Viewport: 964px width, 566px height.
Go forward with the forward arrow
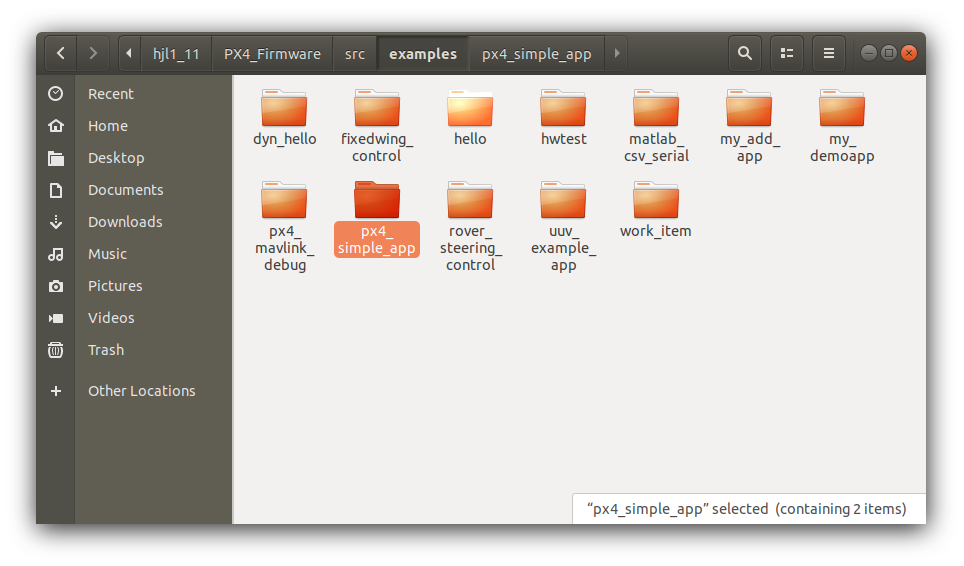[93, 53]
